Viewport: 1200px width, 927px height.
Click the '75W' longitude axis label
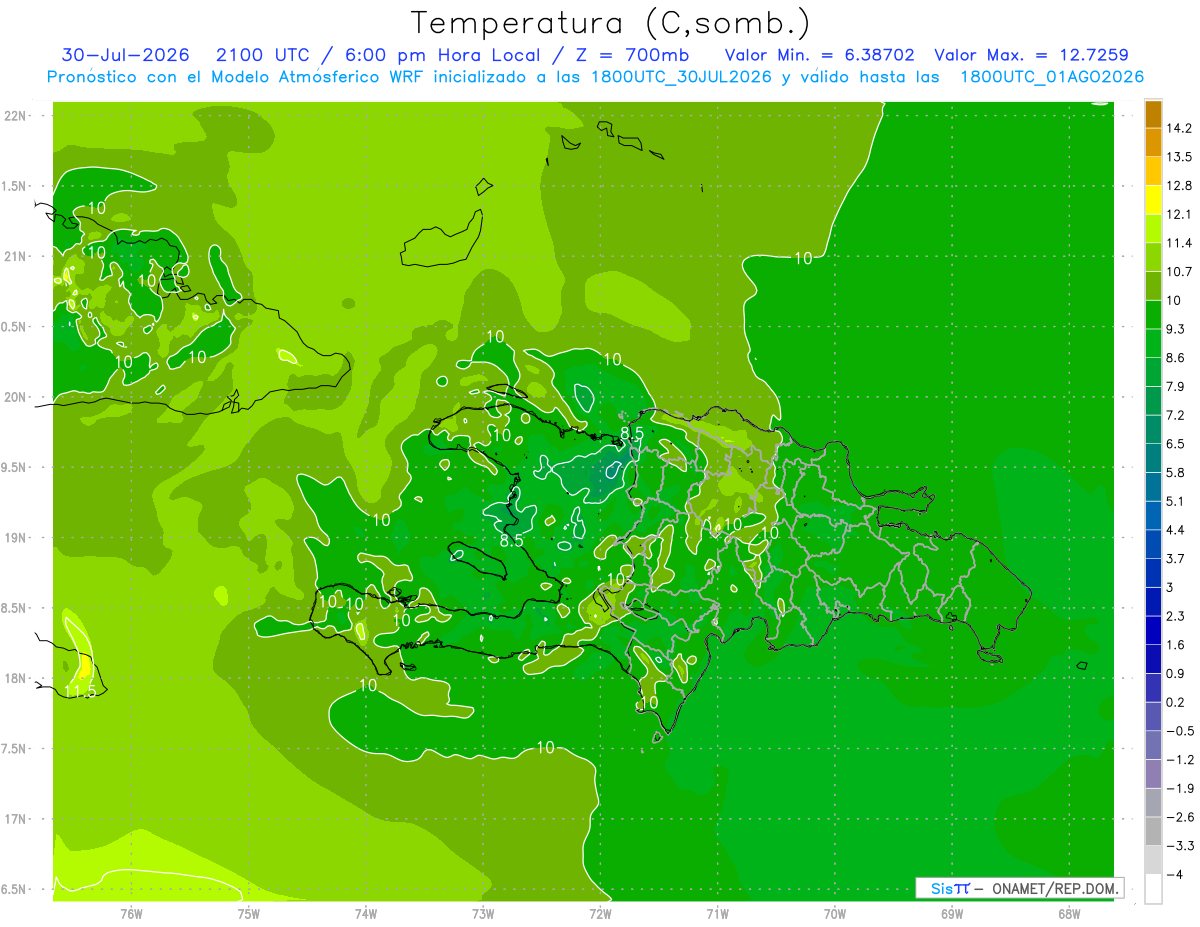249,914
